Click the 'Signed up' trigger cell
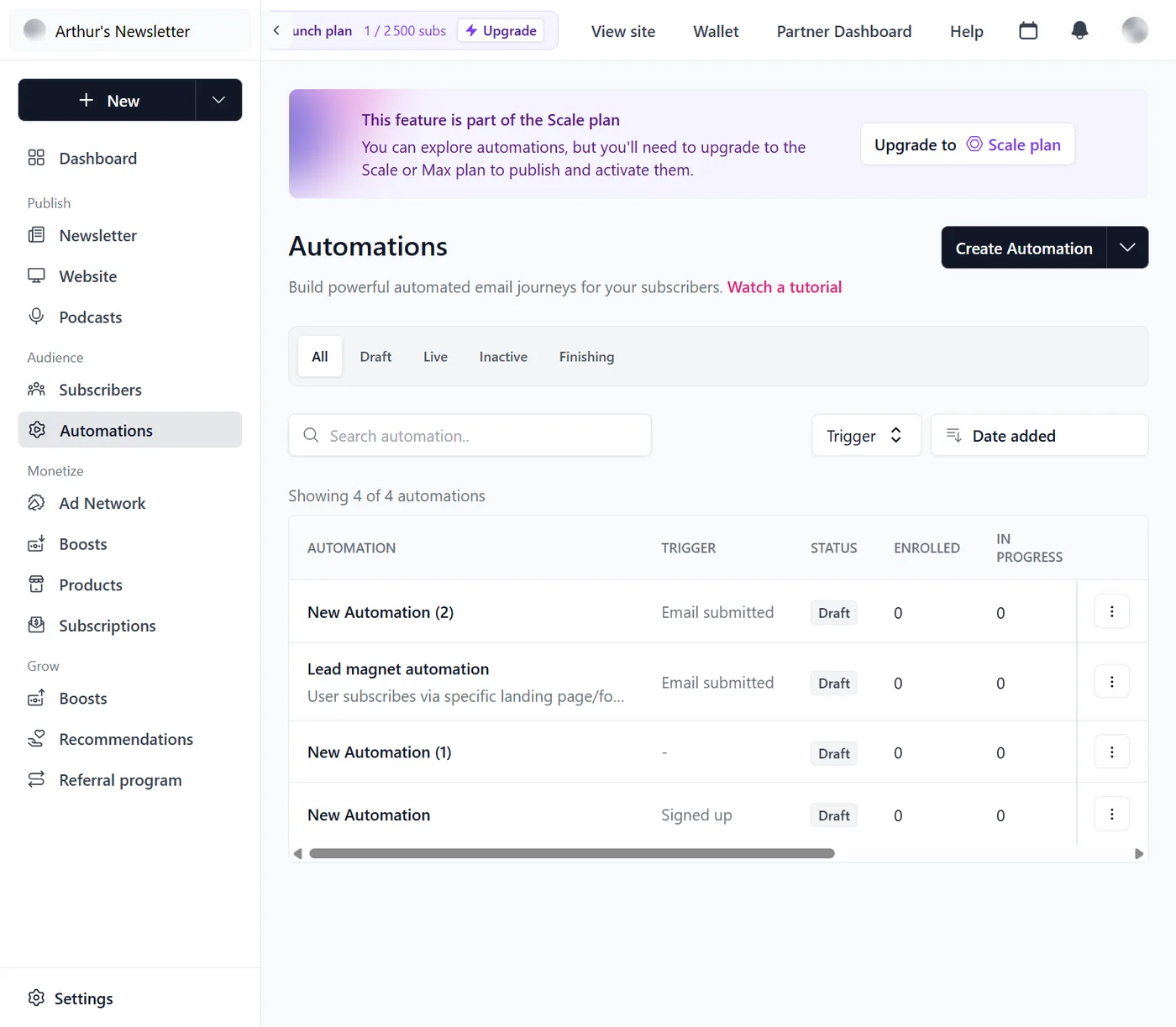Image resolution: width=1176 pixels, height=1027 pixels. click(x=696, y=815)
